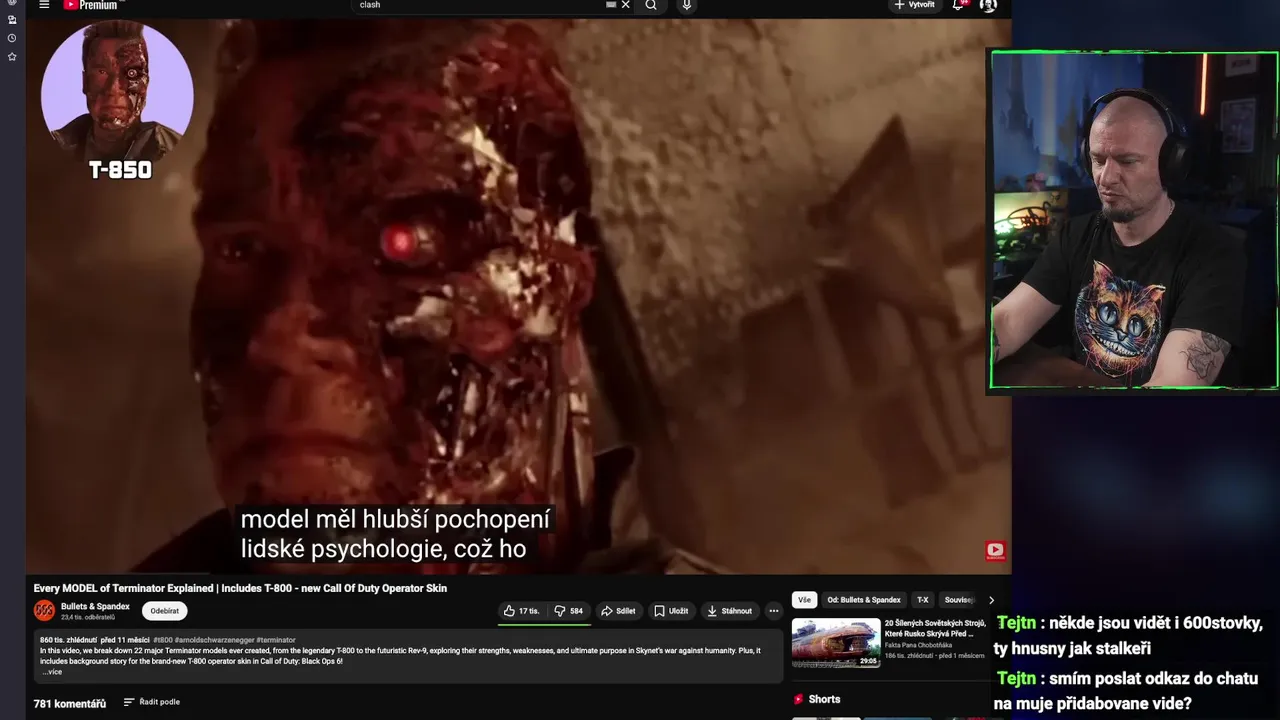Open the Vytvořit create button
The image size is (1280, 720).
coord(914,5)
